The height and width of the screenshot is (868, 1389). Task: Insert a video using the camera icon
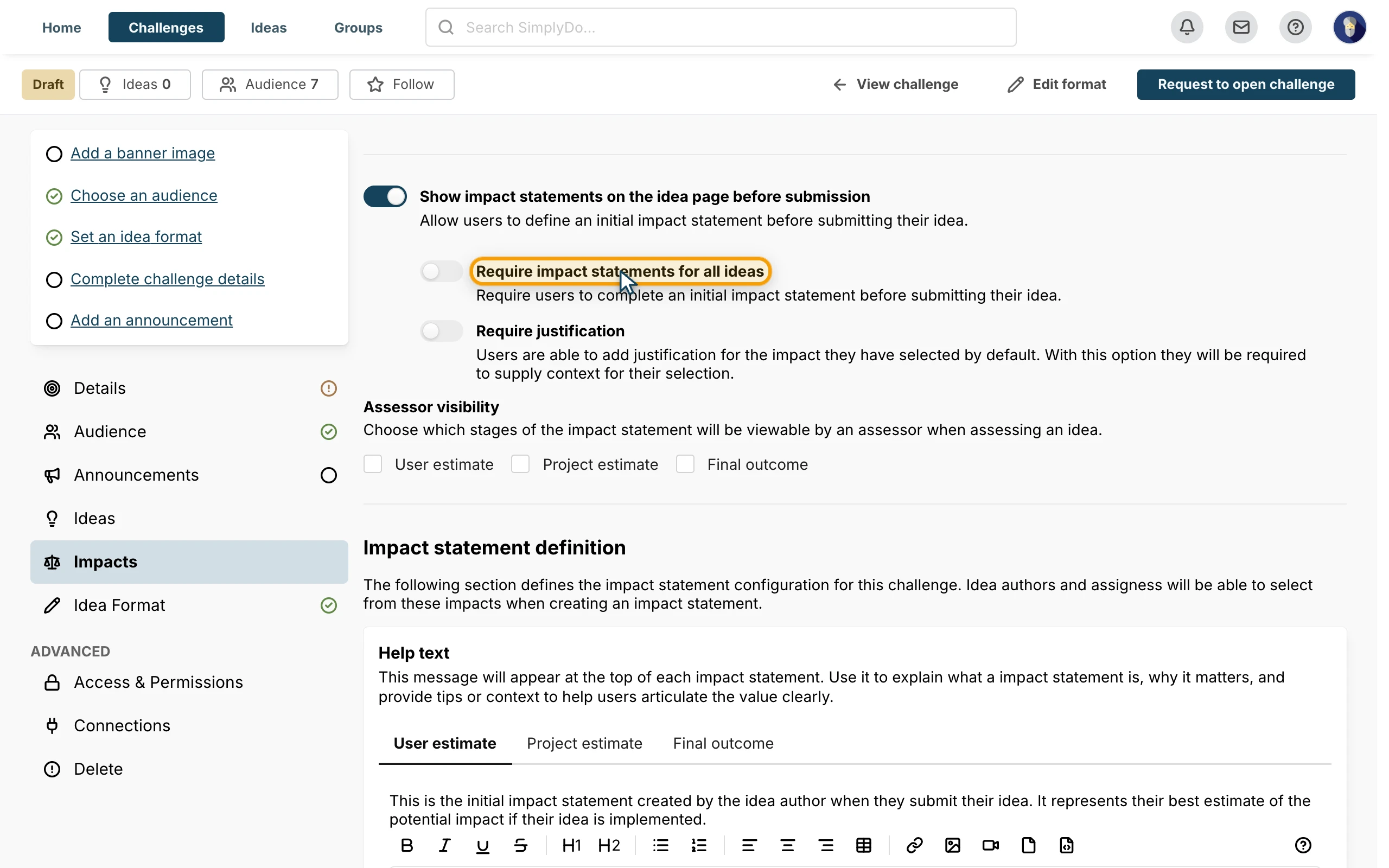pyautogui.click(x=990, y=845)
